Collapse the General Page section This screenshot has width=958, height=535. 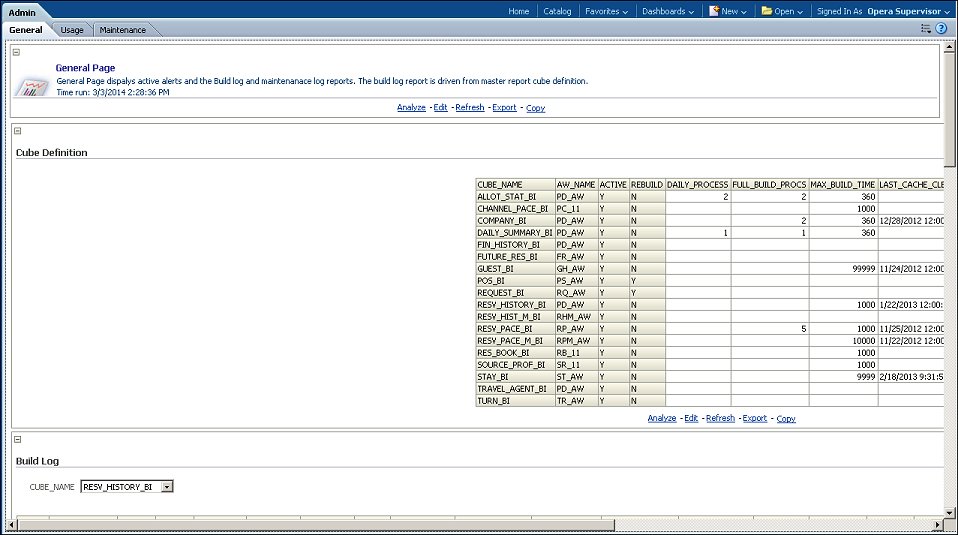pyautogui.click(x=17, y=52)
